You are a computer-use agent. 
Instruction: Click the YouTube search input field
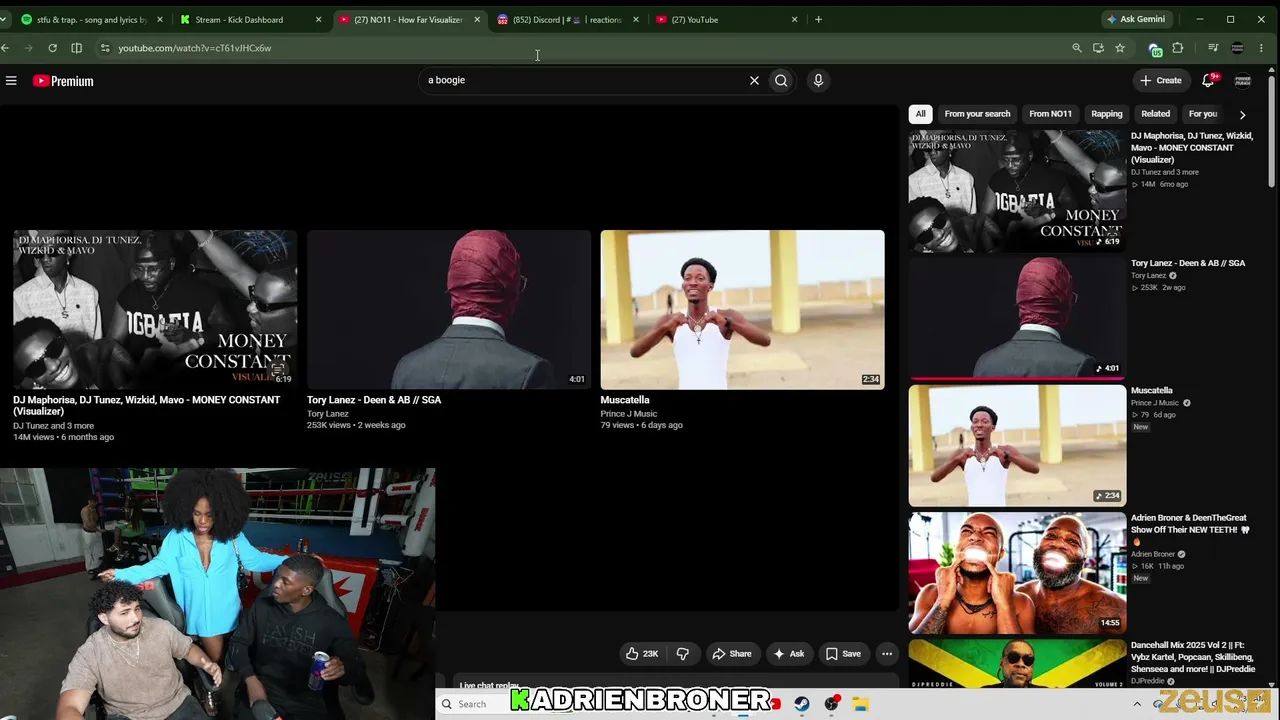(x=584, y=81)
